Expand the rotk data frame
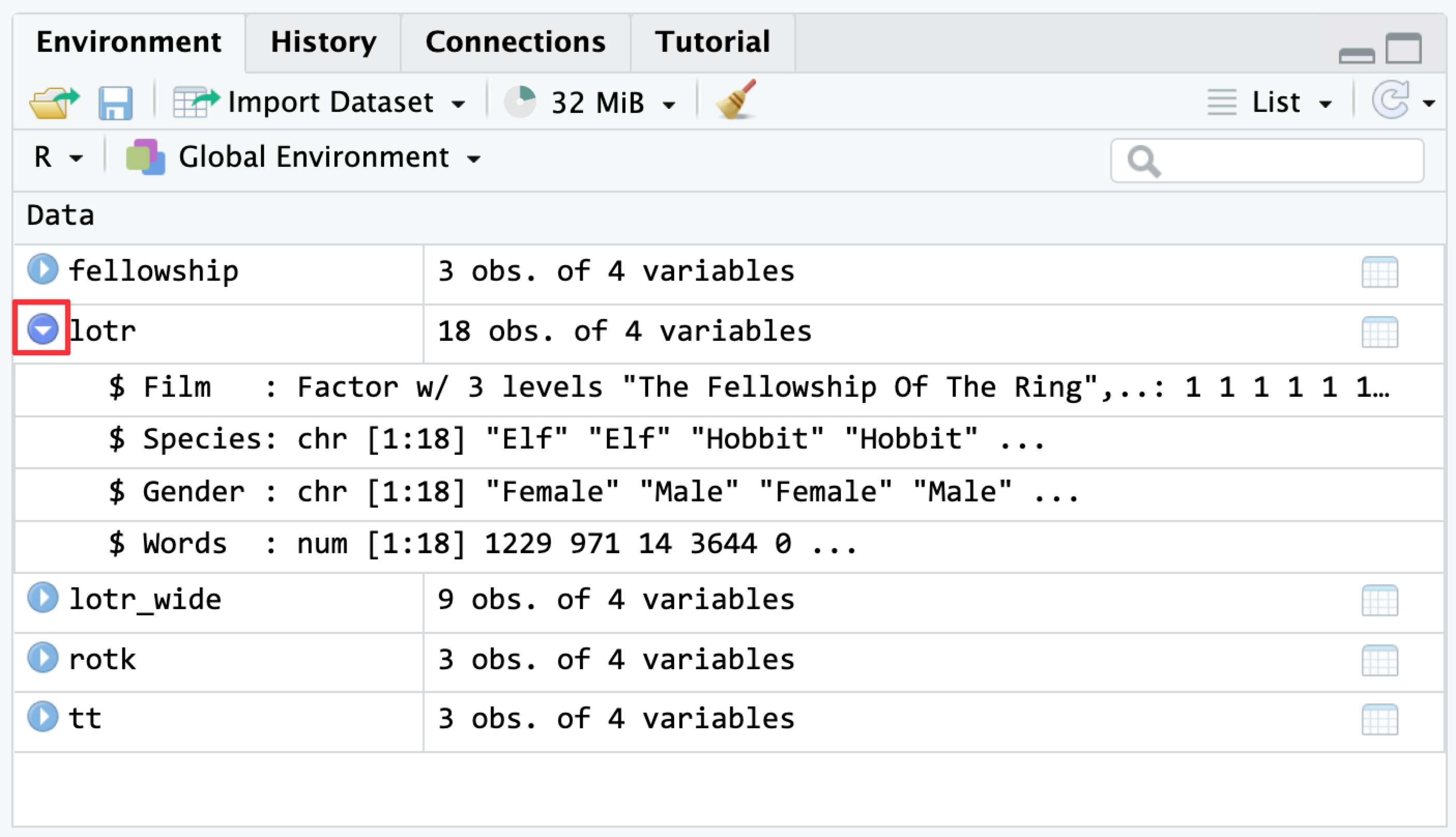 point(42,657)
